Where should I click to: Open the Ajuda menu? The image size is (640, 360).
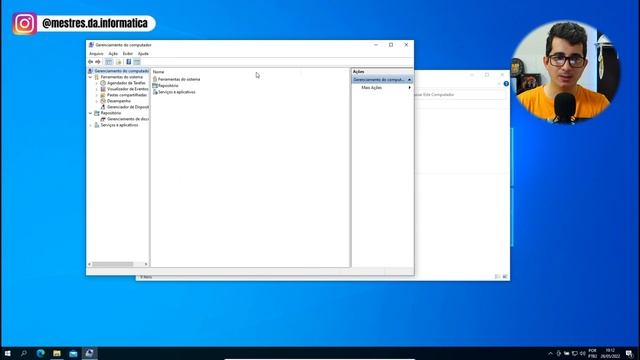143,53
